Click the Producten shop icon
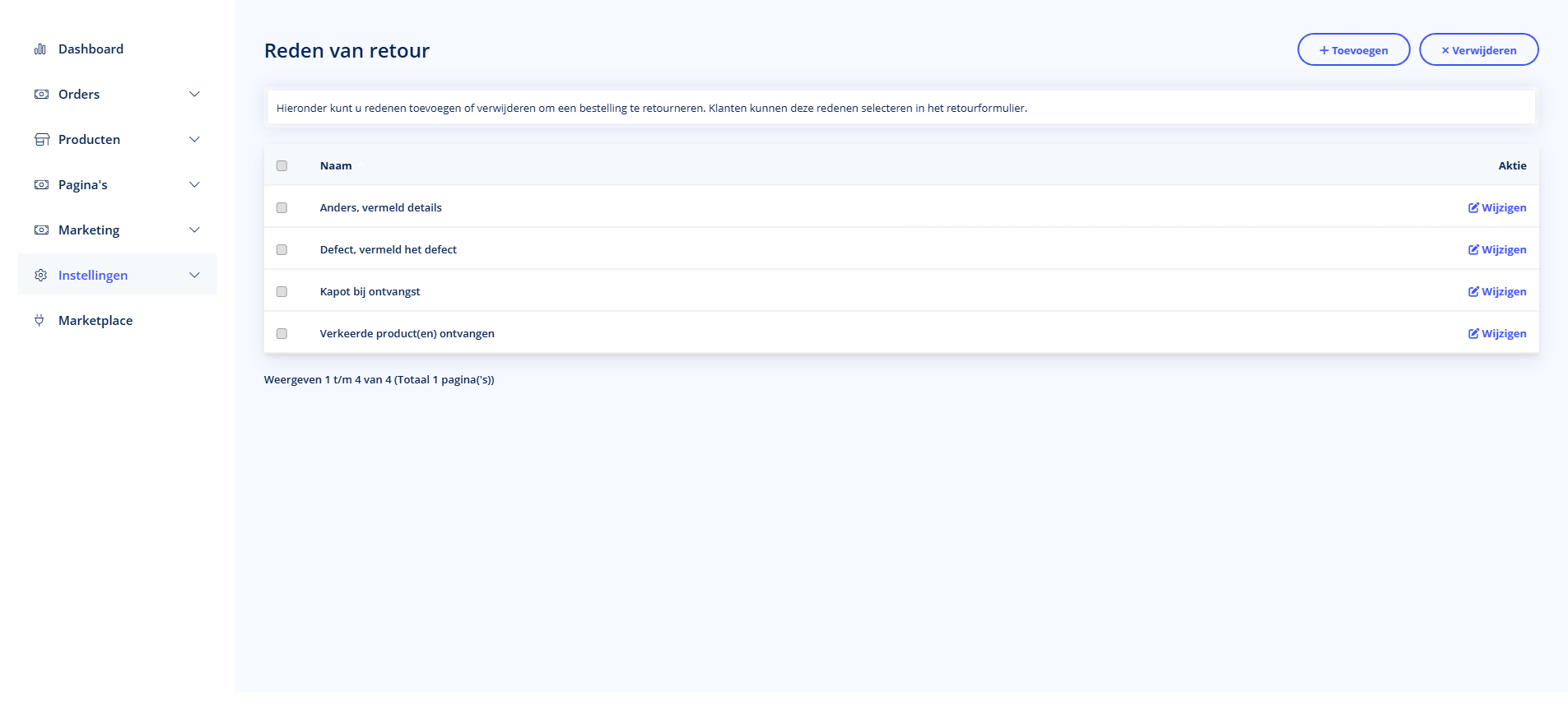The width and height of the screenshot is (1568, 710). tap(41, 140)
